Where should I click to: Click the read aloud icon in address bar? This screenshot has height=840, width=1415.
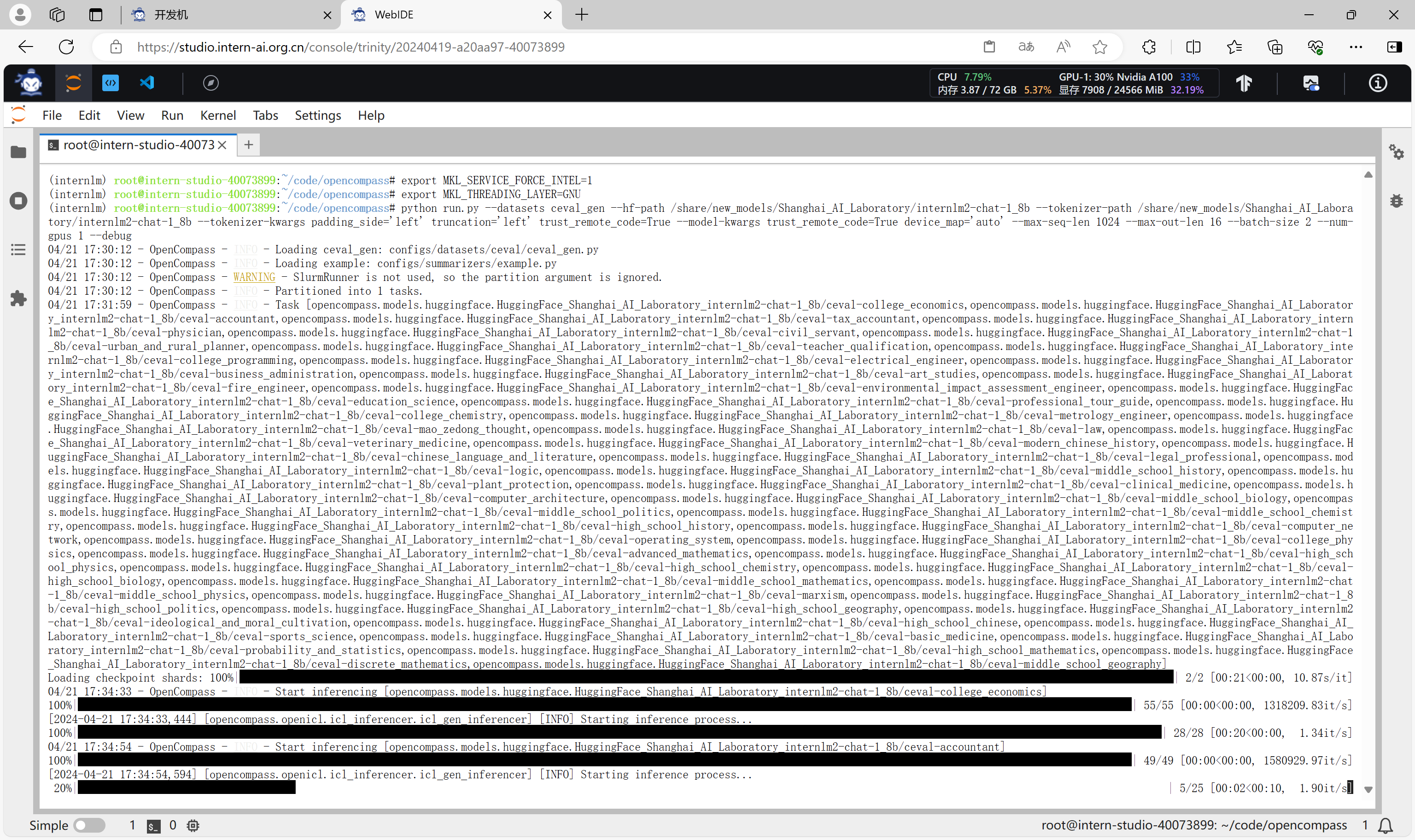(x=1064, y=47)
